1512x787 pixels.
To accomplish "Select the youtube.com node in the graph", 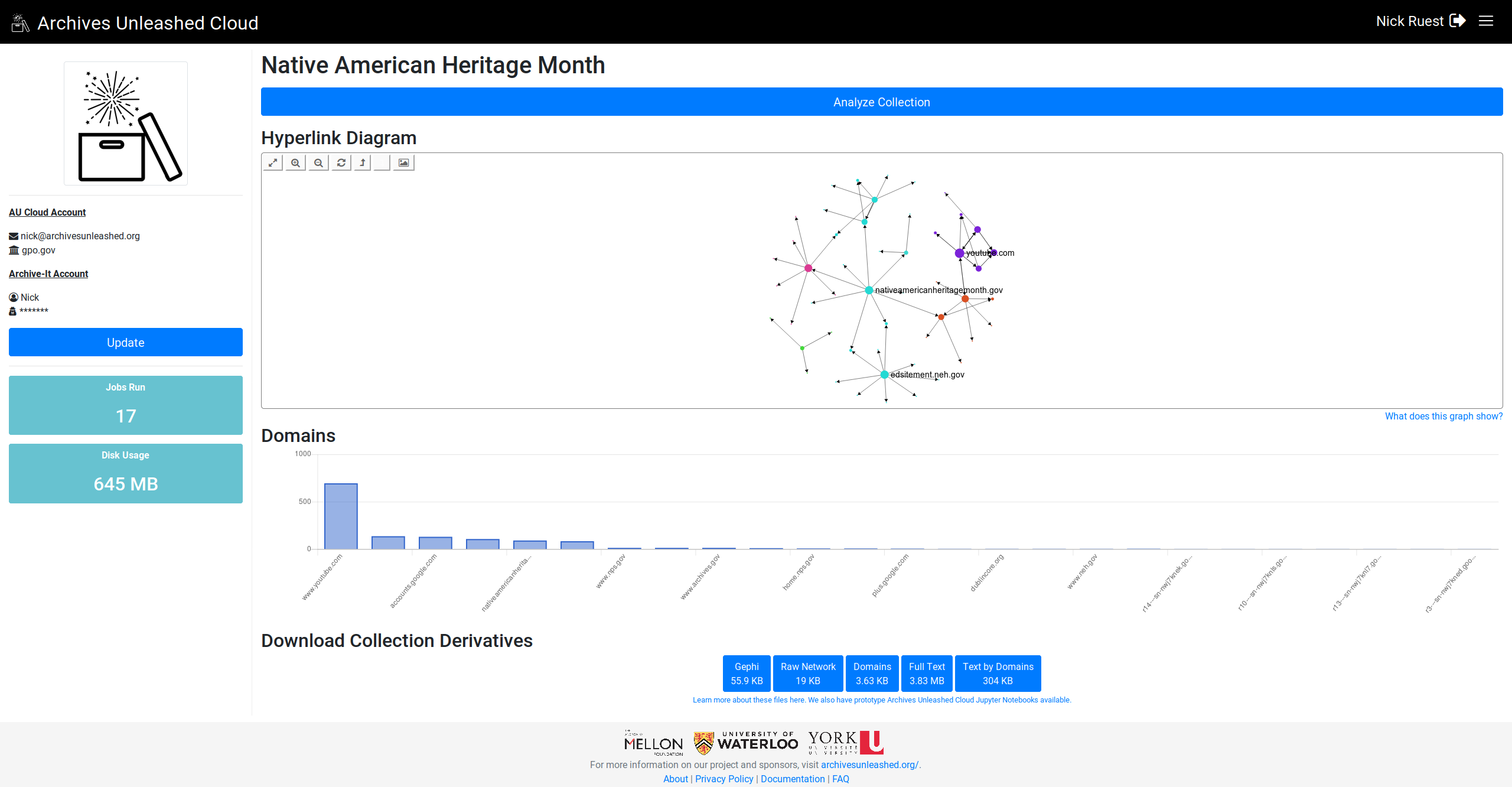I will point(959,253).
